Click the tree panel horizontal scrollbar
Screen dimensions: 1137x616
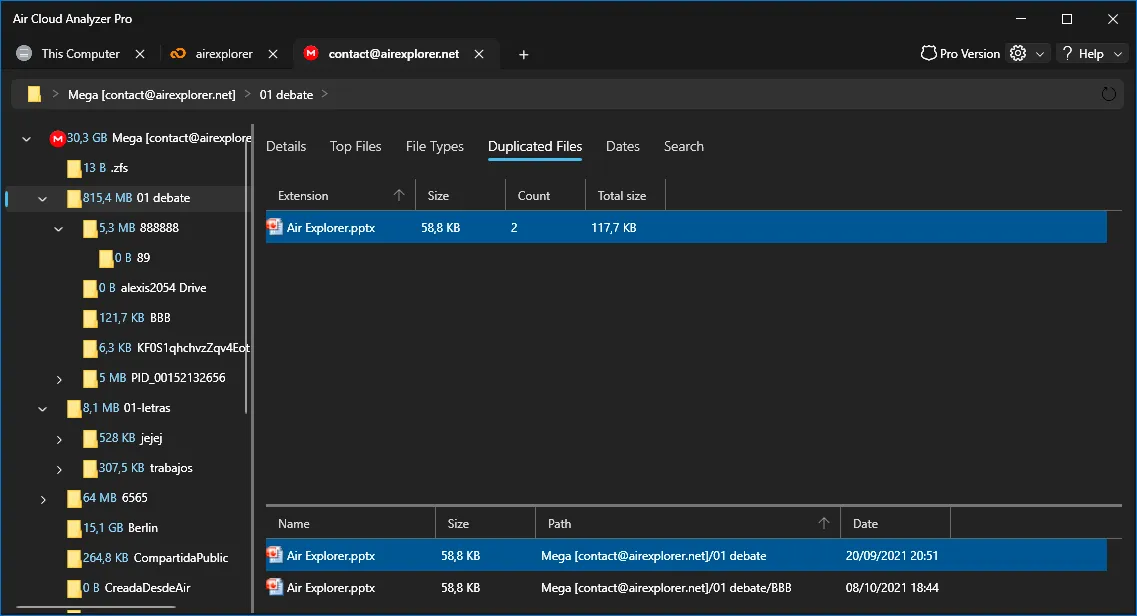96,607
